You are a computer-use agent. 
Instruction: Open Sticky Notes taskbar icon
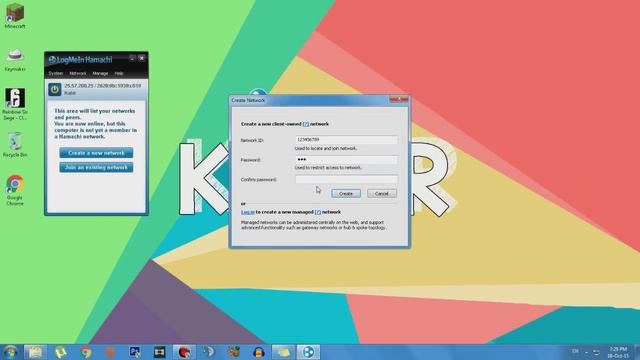[283, 352]
